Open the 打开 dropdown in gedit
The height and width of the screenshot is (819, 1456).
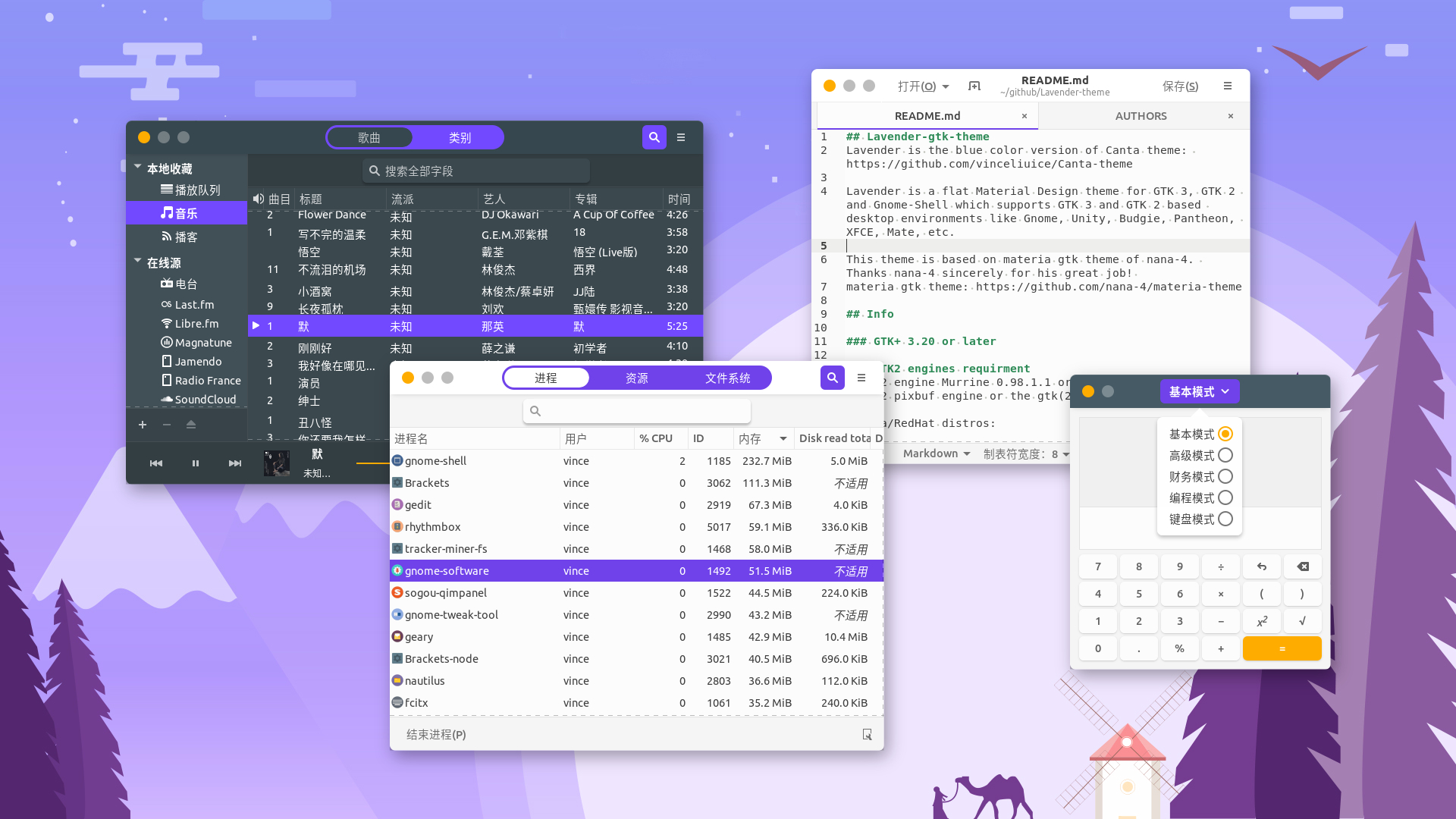pyautogui.click(x=924, y=86)
